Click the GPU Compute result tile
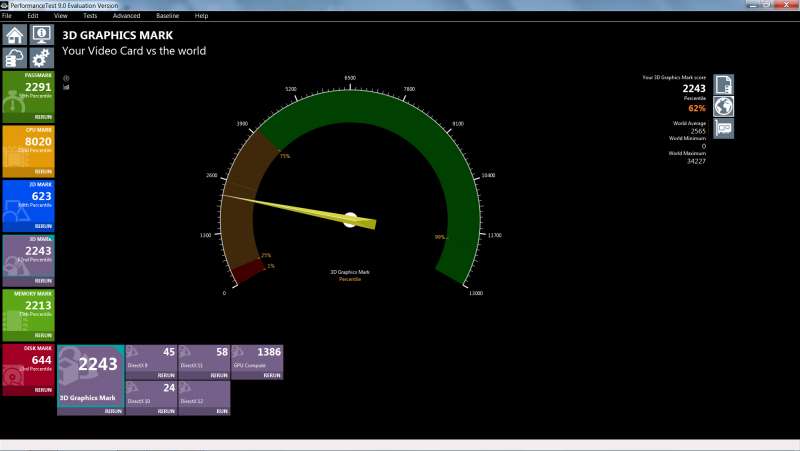The image size is (800, 451). coord(257,360)
